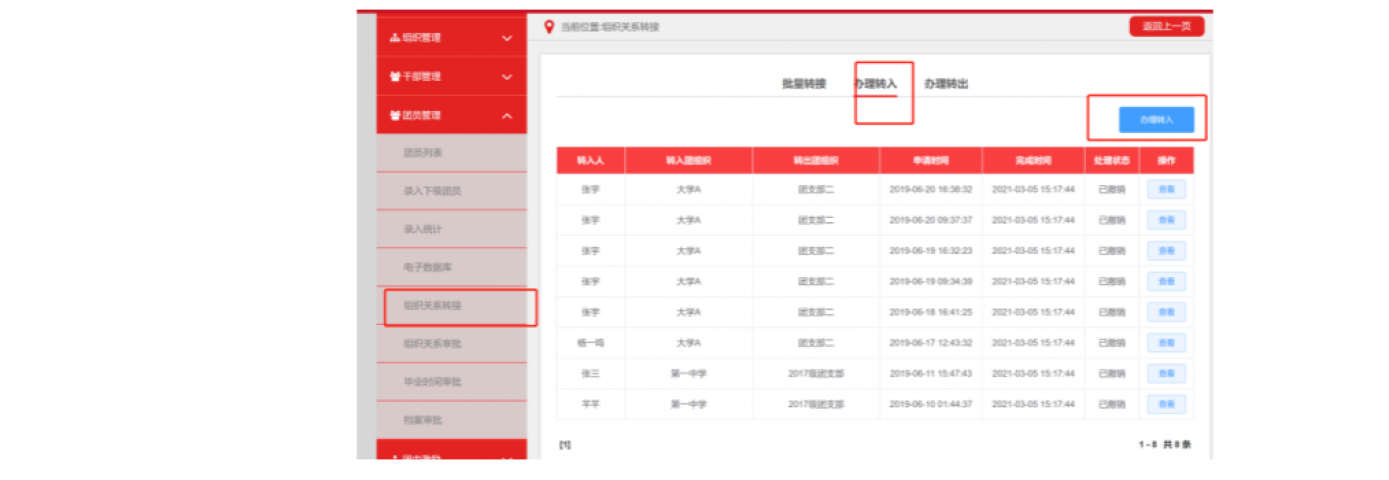Viewport: 1389px width, 480px height.
Task: Click the 干部管理 people icon
Action: 394,77
